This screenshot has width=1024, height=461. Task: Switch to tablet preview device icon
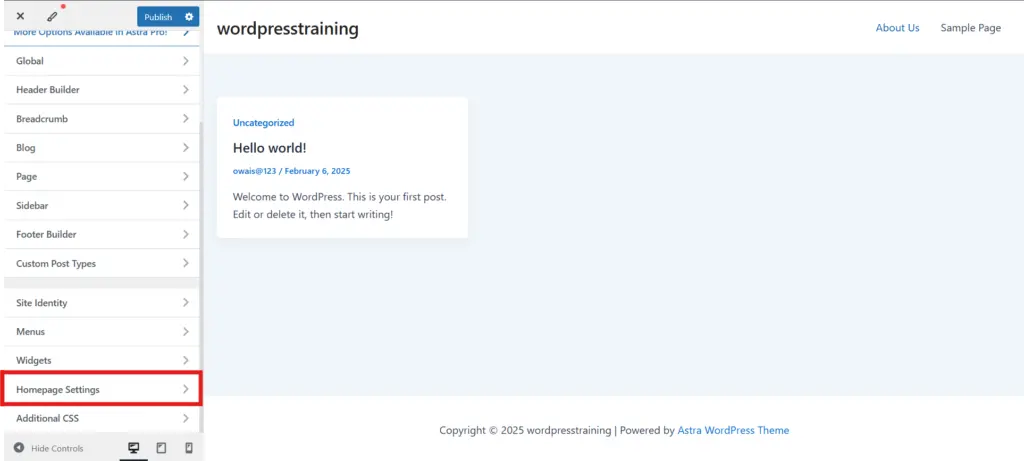click(x=161, y=448)
